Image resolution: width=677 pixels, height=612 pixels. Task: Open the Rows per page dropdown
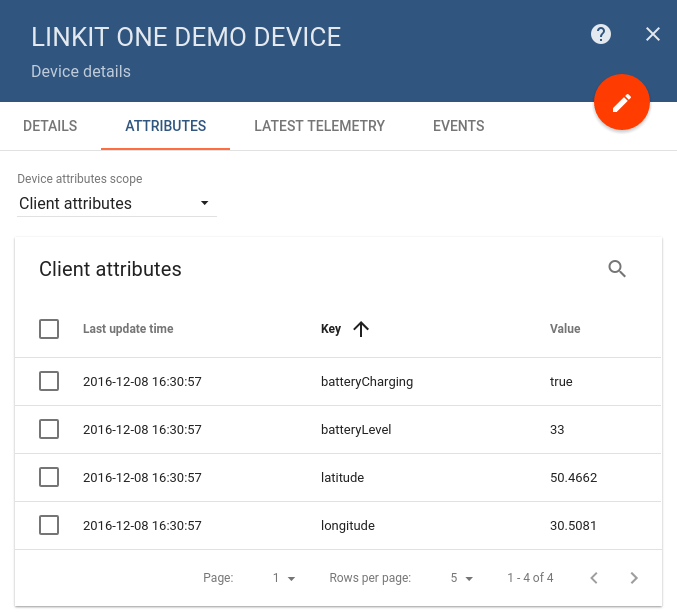pos(462,578)
